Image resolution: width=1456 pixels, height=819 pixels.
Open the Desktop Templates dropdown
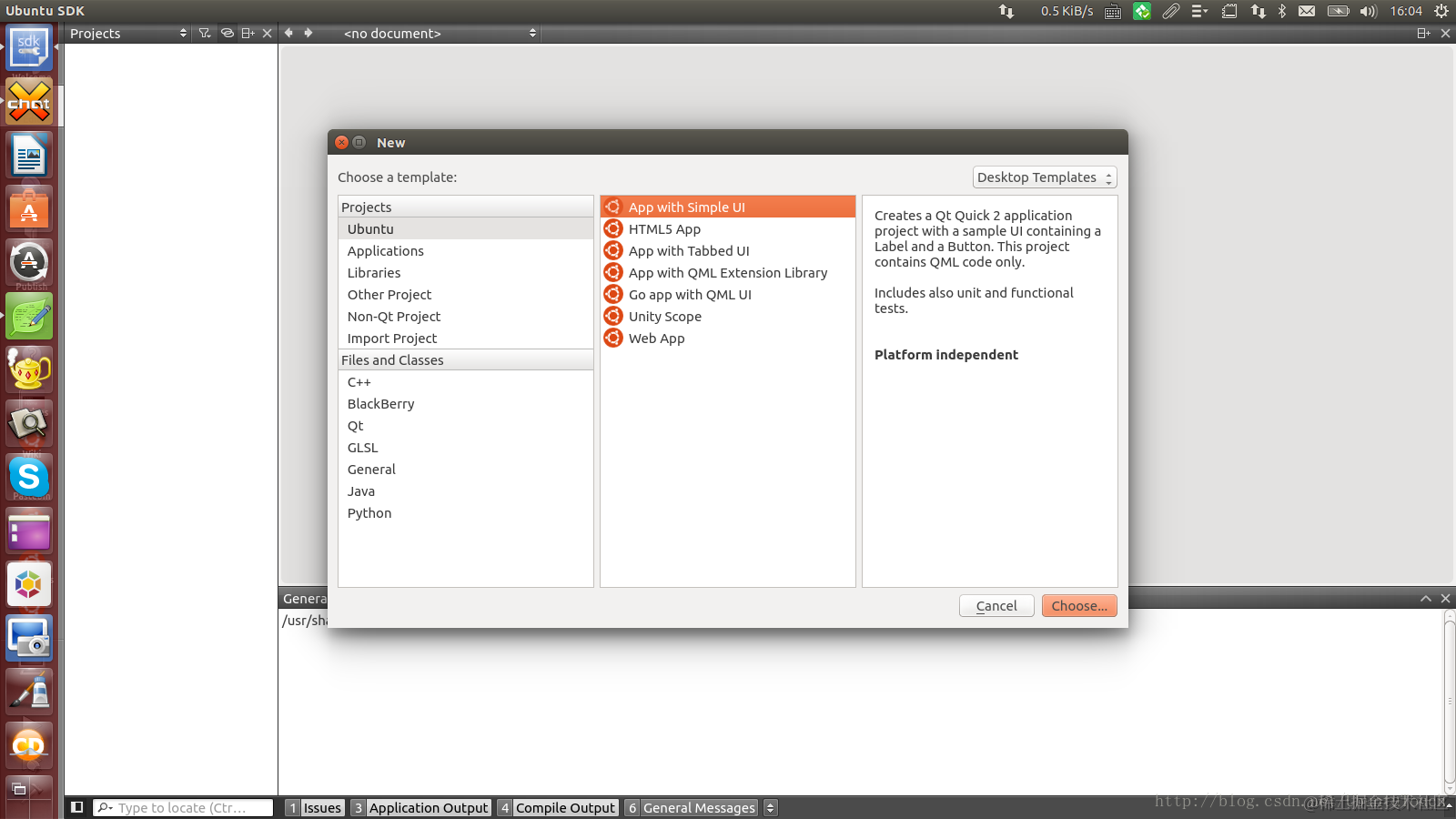coord(1045,177)
